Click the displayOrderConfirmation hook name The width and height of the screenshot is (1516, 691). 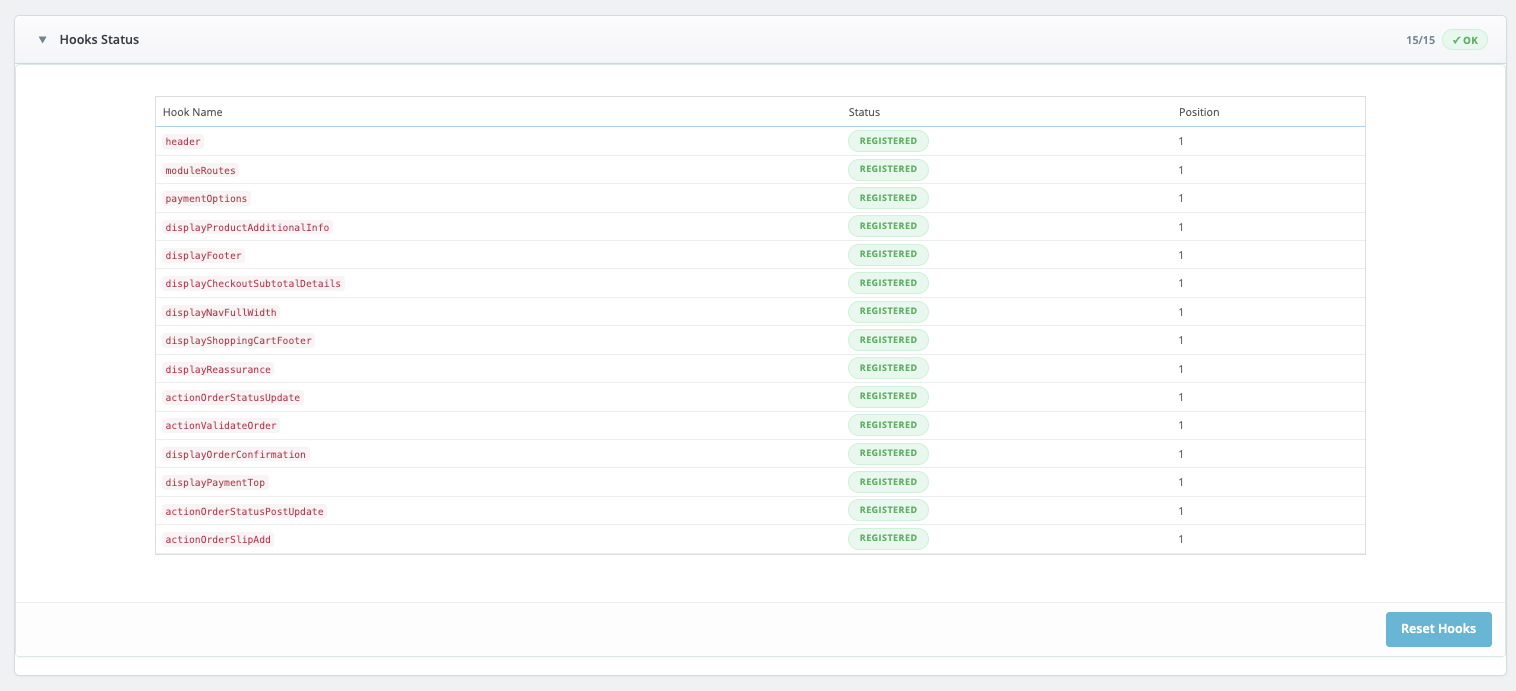[235, 454]
